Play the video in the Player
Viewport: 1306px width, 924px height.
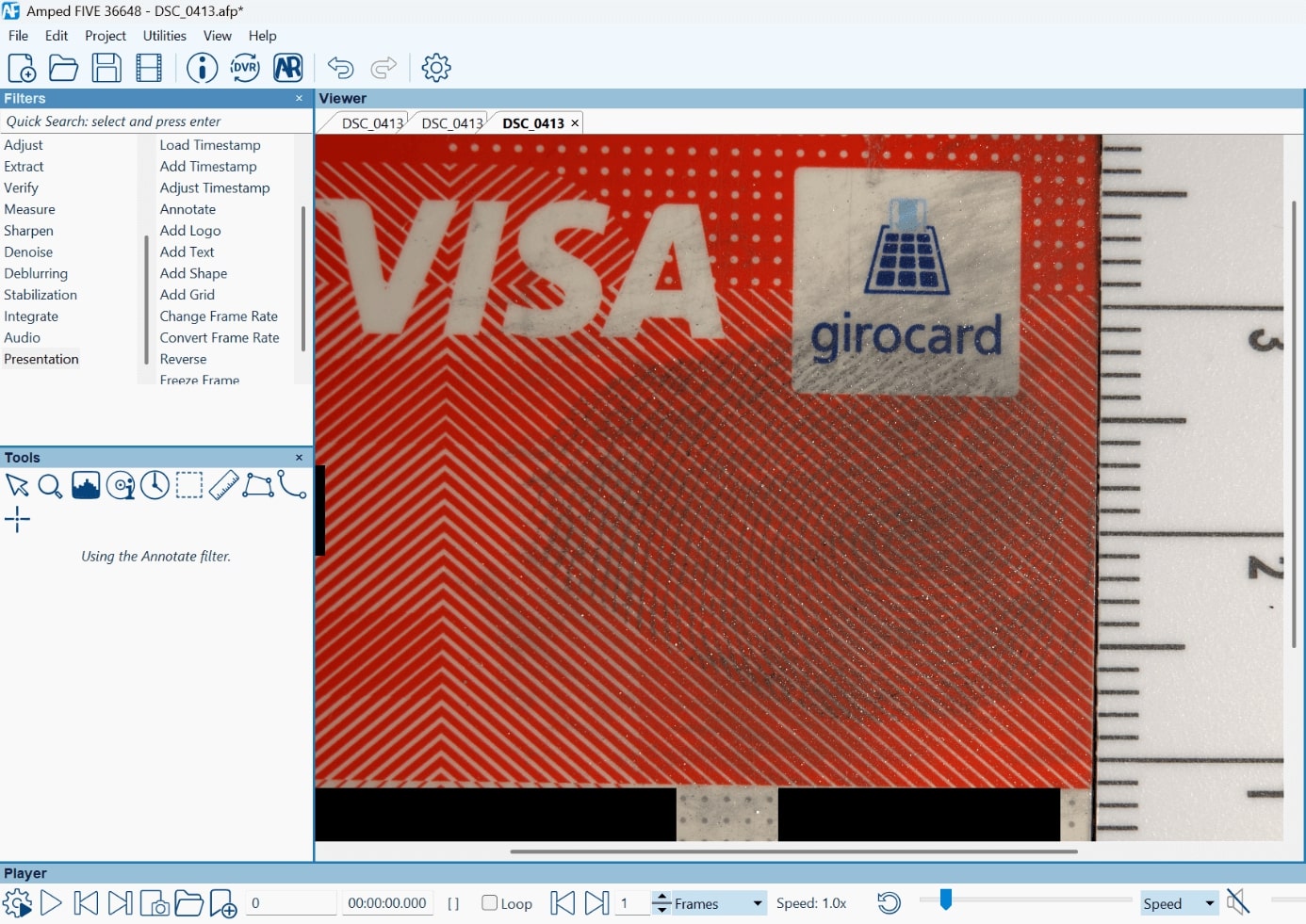(51, 903)
